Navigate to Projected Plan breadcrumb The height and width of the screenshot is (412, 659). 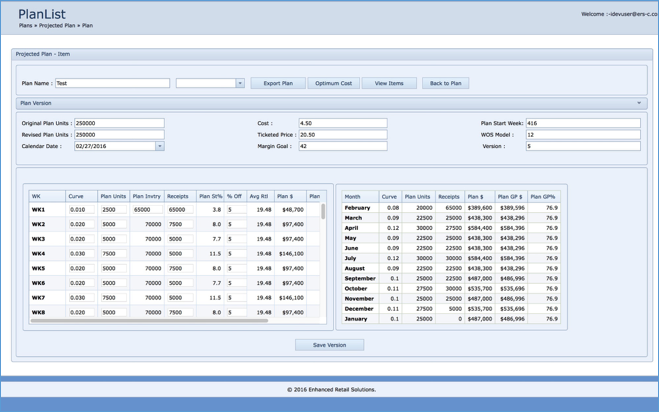[57, 26]
